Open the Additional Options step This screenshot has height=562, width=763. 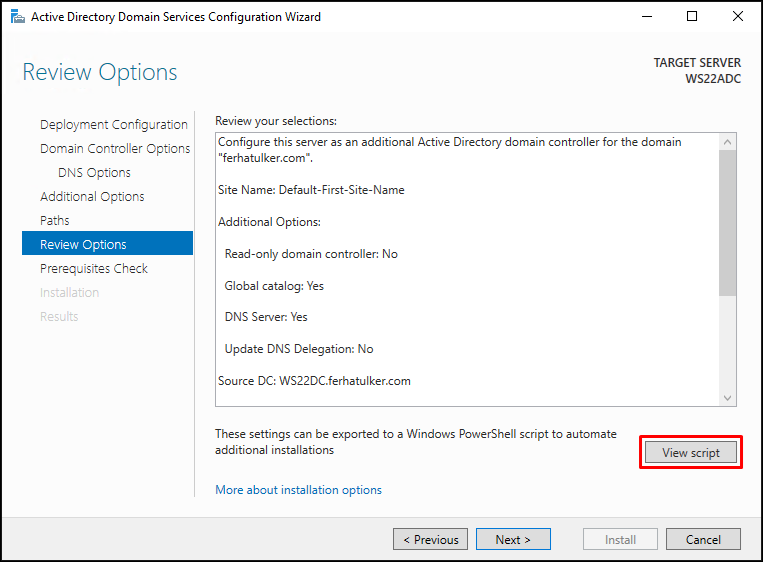pos(92,197)
